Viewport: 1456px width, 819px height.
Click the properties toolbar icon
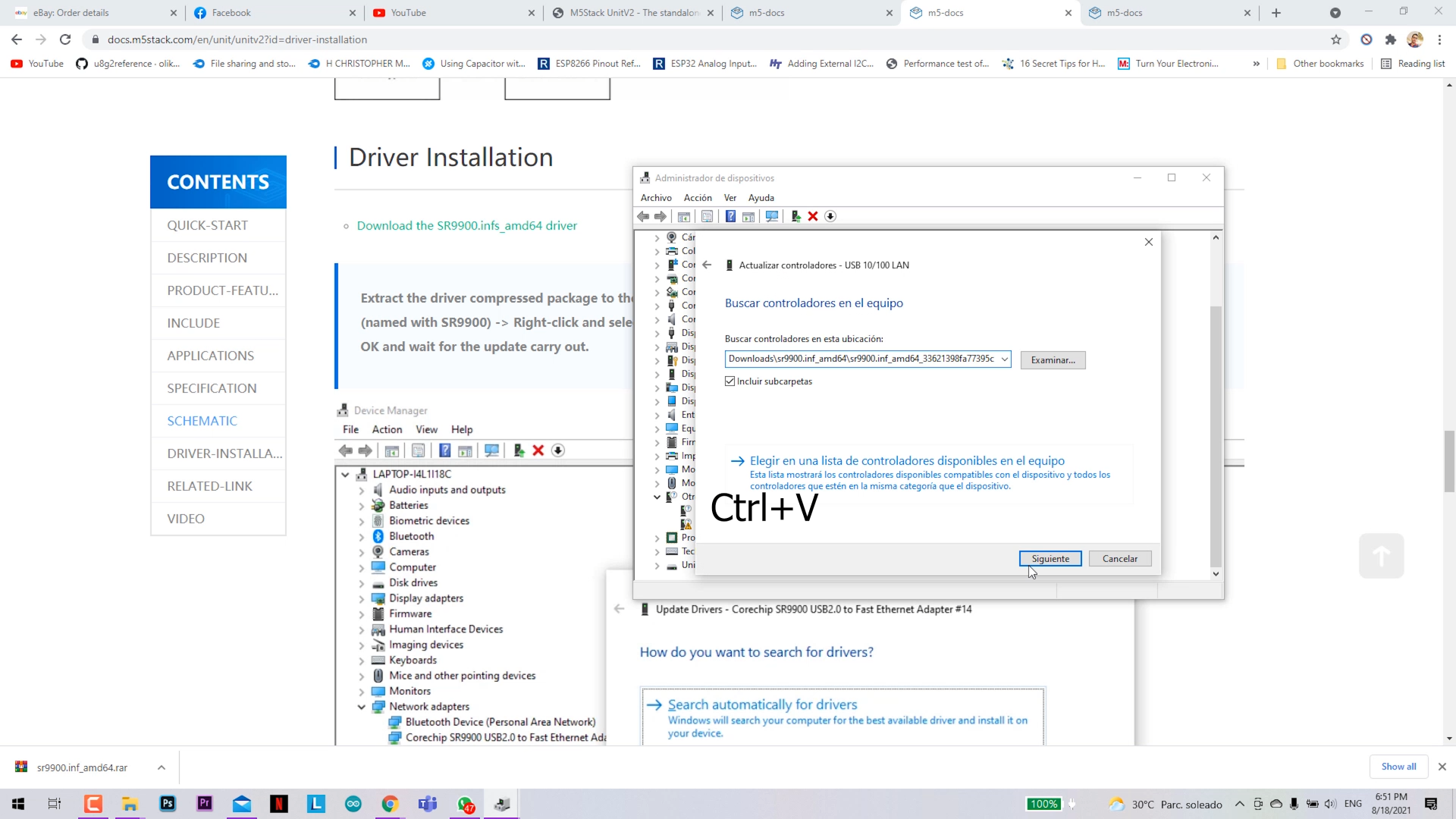[x=707, y=217]
